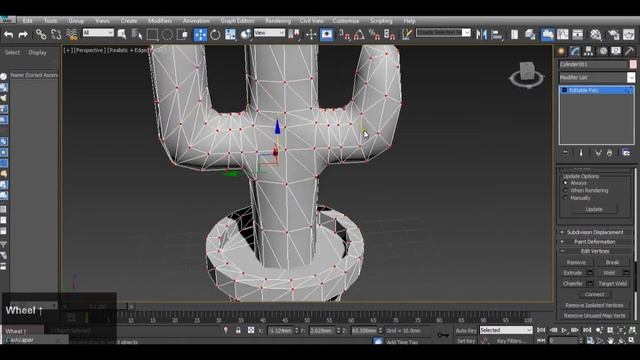Viewport: 640px width, 360px height.
Task: Expand the Paint Deformation rollout
Action: (595, 242)
